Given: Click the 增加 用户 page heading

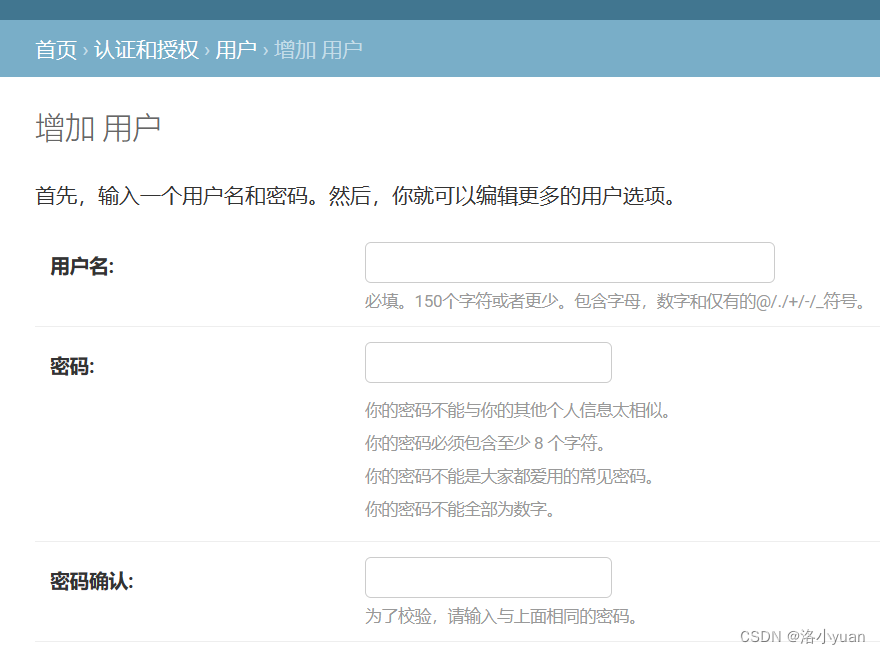Looking at the screenshot, I should pos(98,128).
